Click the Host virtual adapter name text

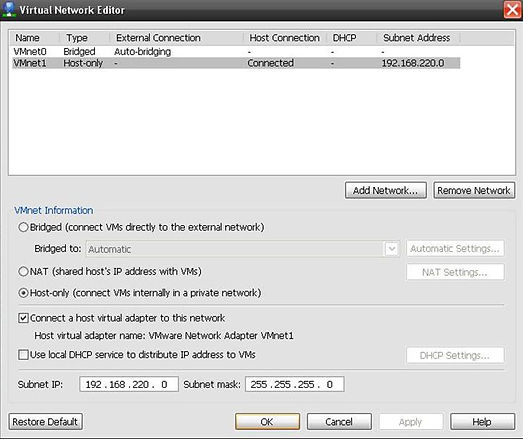[164, 336]
